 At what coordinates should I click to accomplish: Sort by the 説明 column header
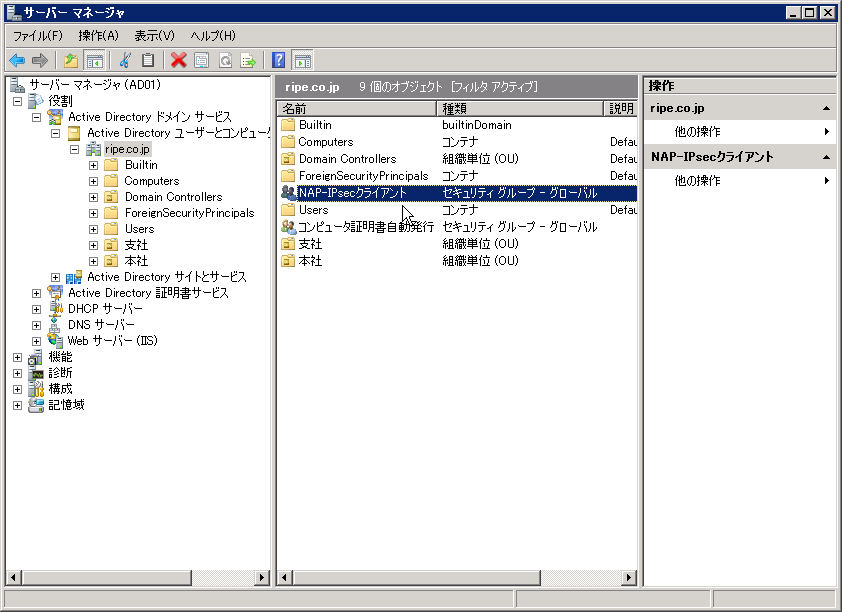(x=621, y=108)
